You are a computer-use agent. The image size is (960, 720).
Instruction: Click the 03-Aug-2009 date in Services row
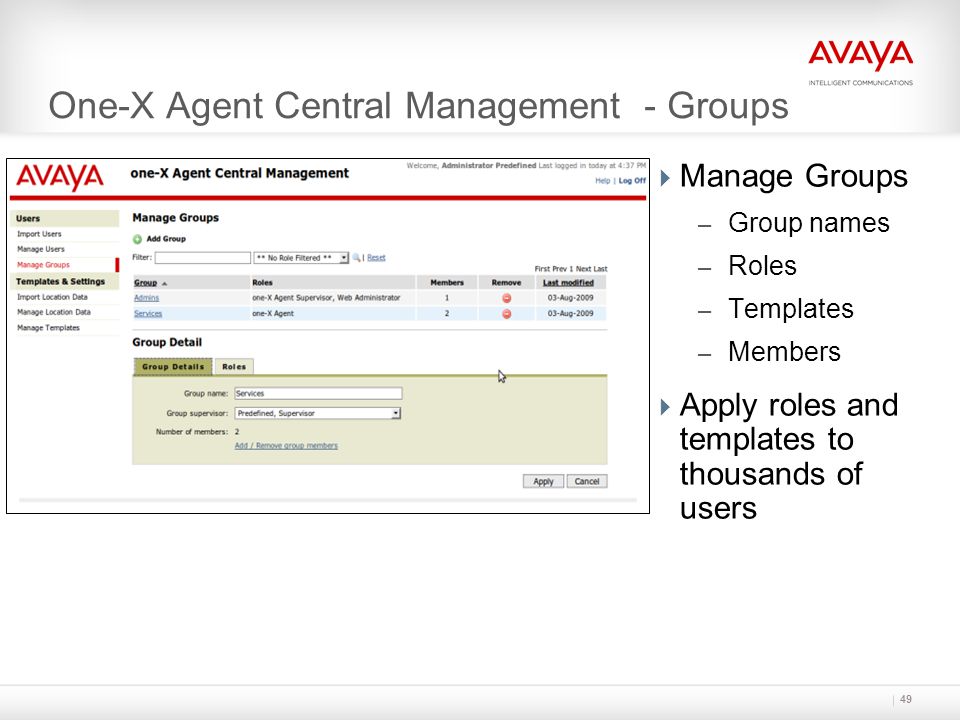pos(570,313)
